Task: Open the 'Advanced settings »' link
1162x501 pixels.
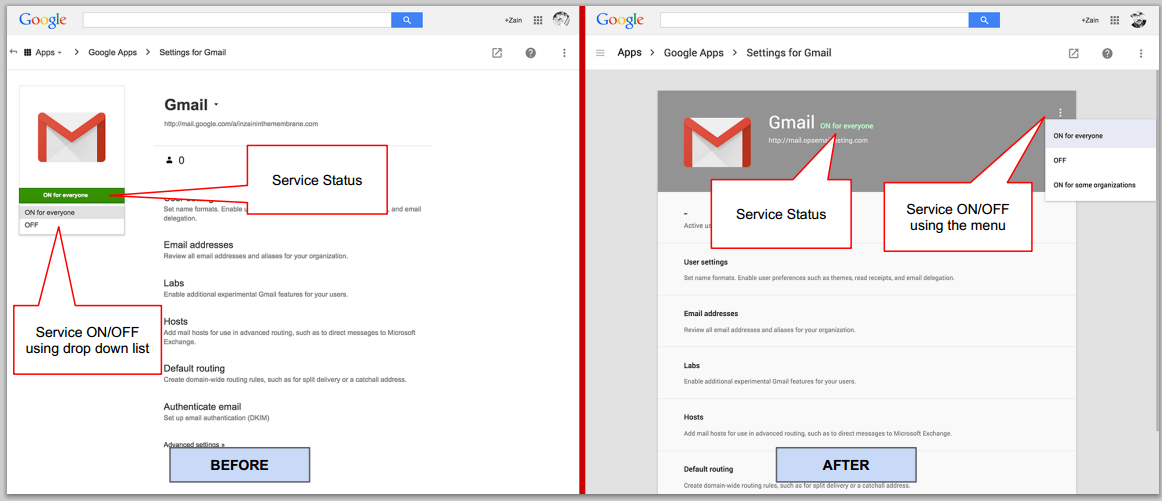Action: (194, 445)
